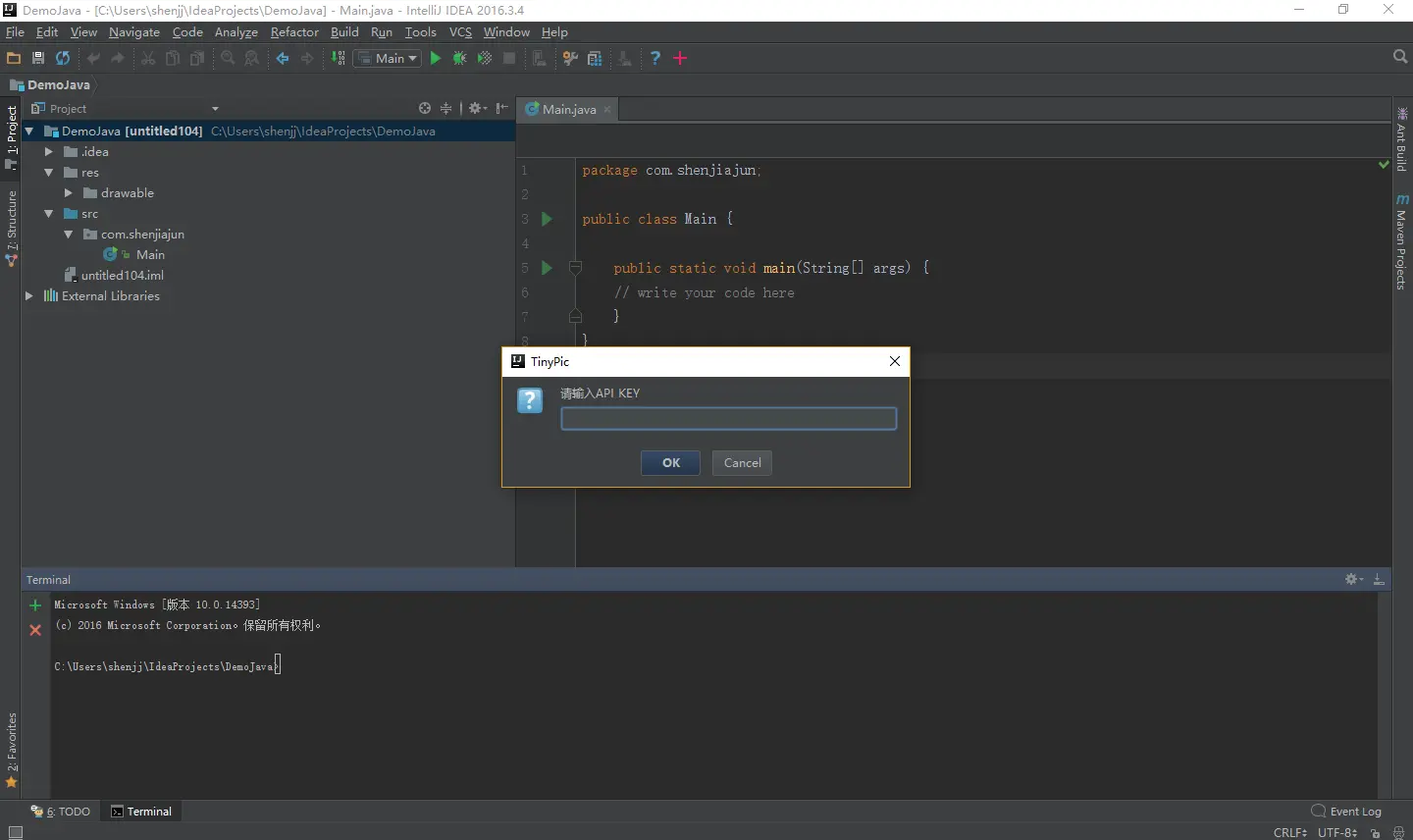The height and width of the screenshot is (840, 1413).
Task: Select the Main class in project tree
Action: click(150, 254)
